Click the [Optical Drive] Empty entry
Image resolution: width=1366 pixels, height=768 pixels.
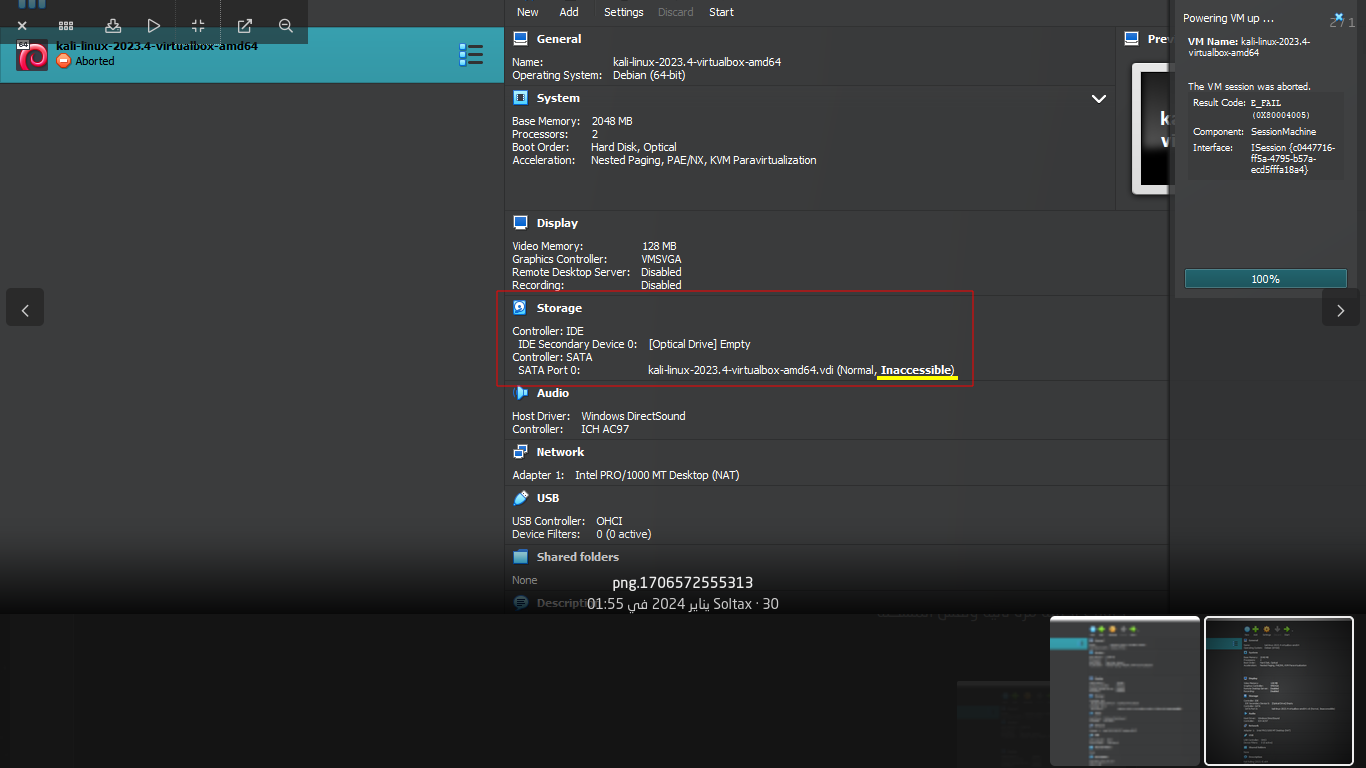click(699, 344)
